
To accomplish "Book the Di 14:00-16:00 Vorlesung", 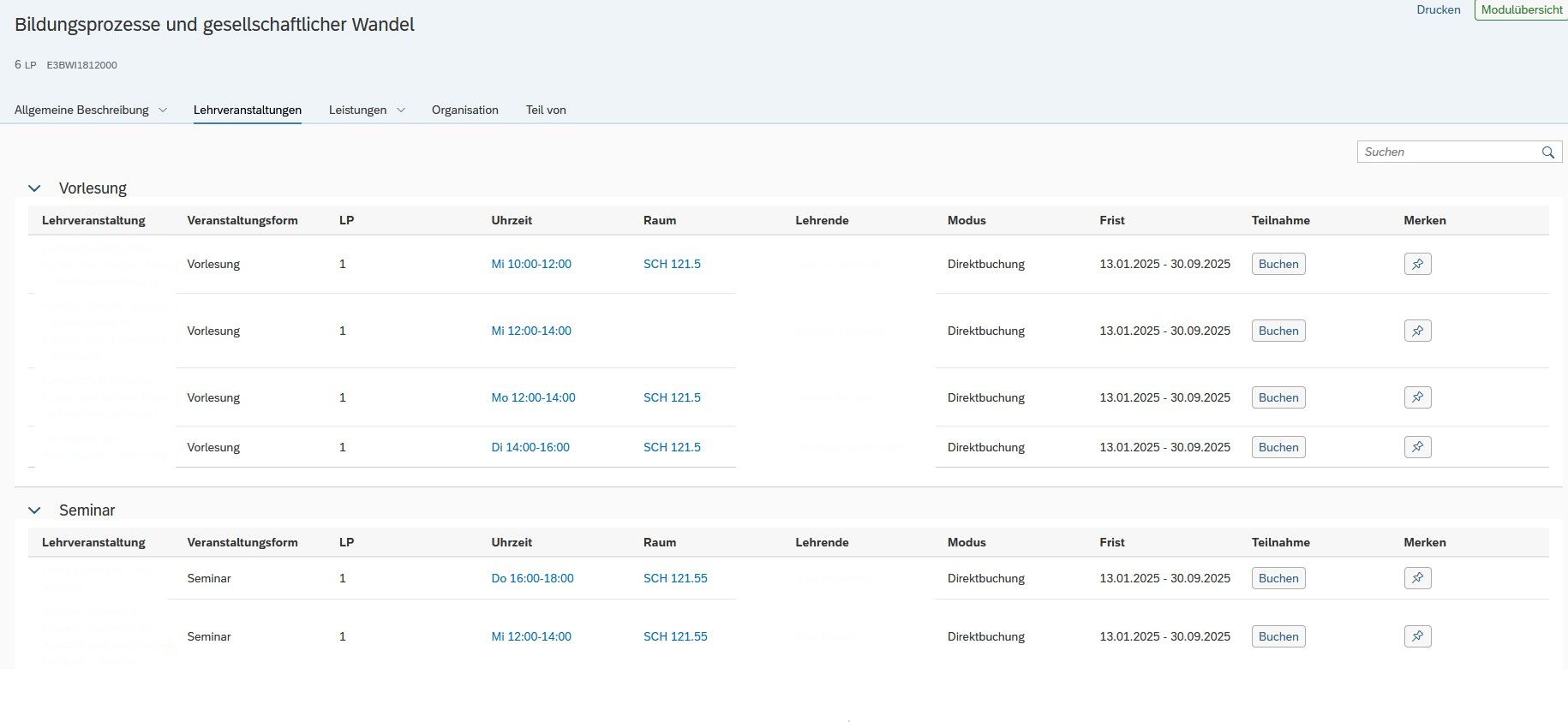I will click(1278, 447).
